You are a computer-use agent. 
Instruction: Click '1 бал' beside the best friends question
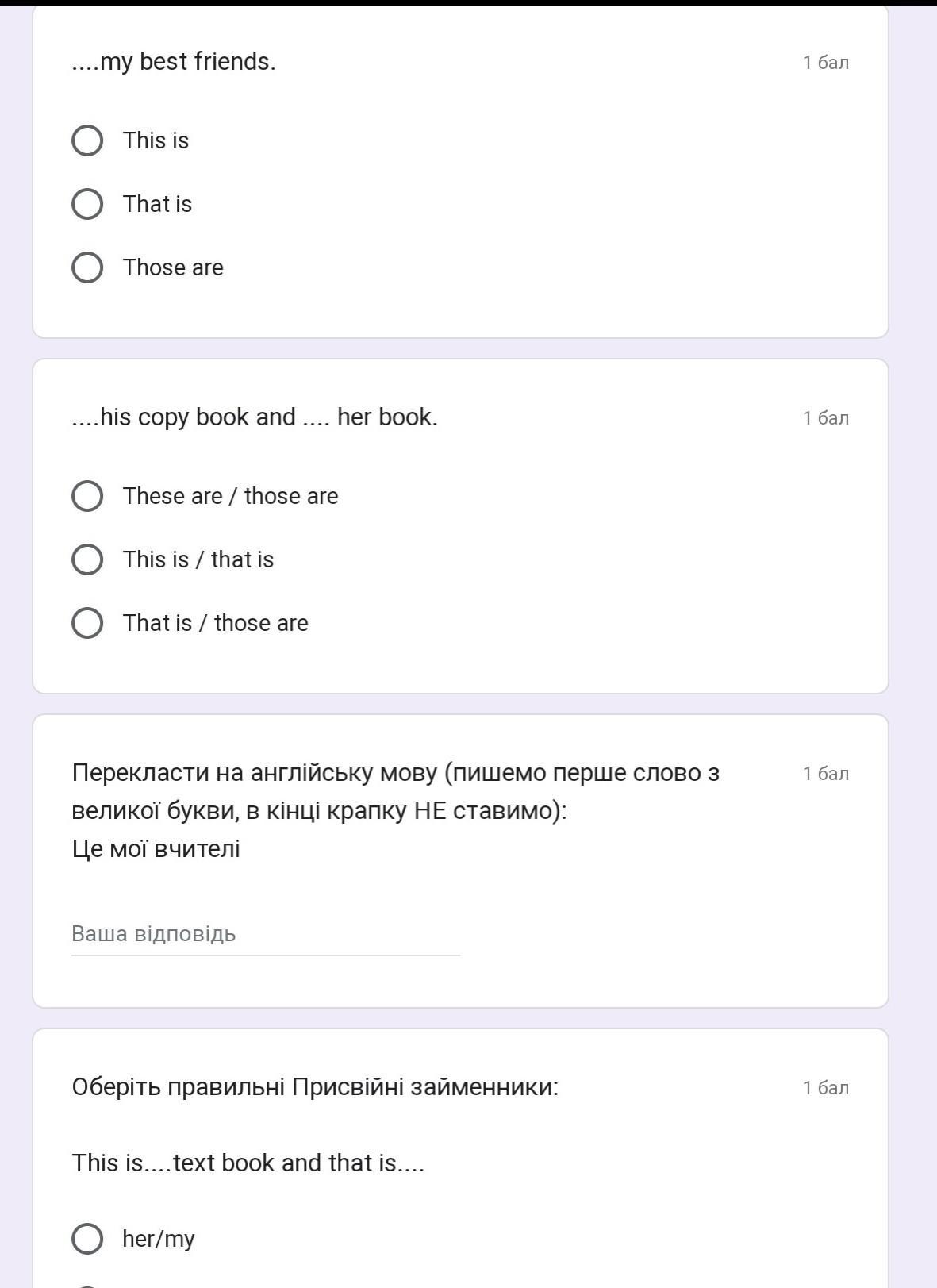pos(825,63)
